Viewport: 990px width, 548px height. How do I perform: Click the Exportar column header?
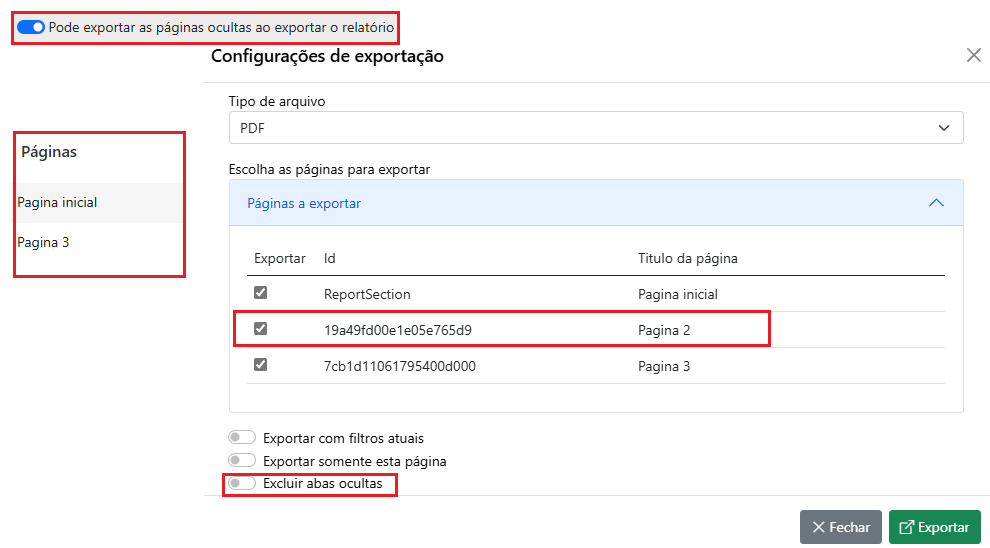[279, 258]
